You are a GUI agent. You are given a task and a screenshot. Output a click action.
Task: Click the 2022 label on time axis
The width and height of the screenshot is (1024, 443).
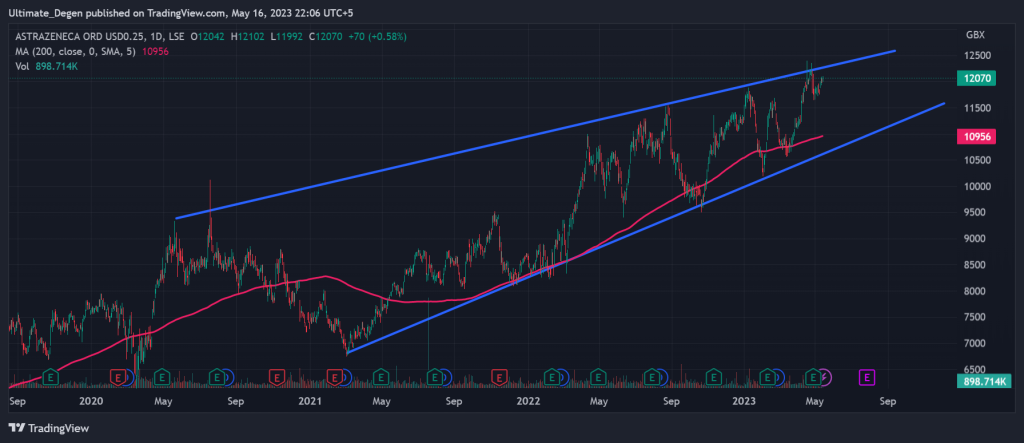pos(527,401)
